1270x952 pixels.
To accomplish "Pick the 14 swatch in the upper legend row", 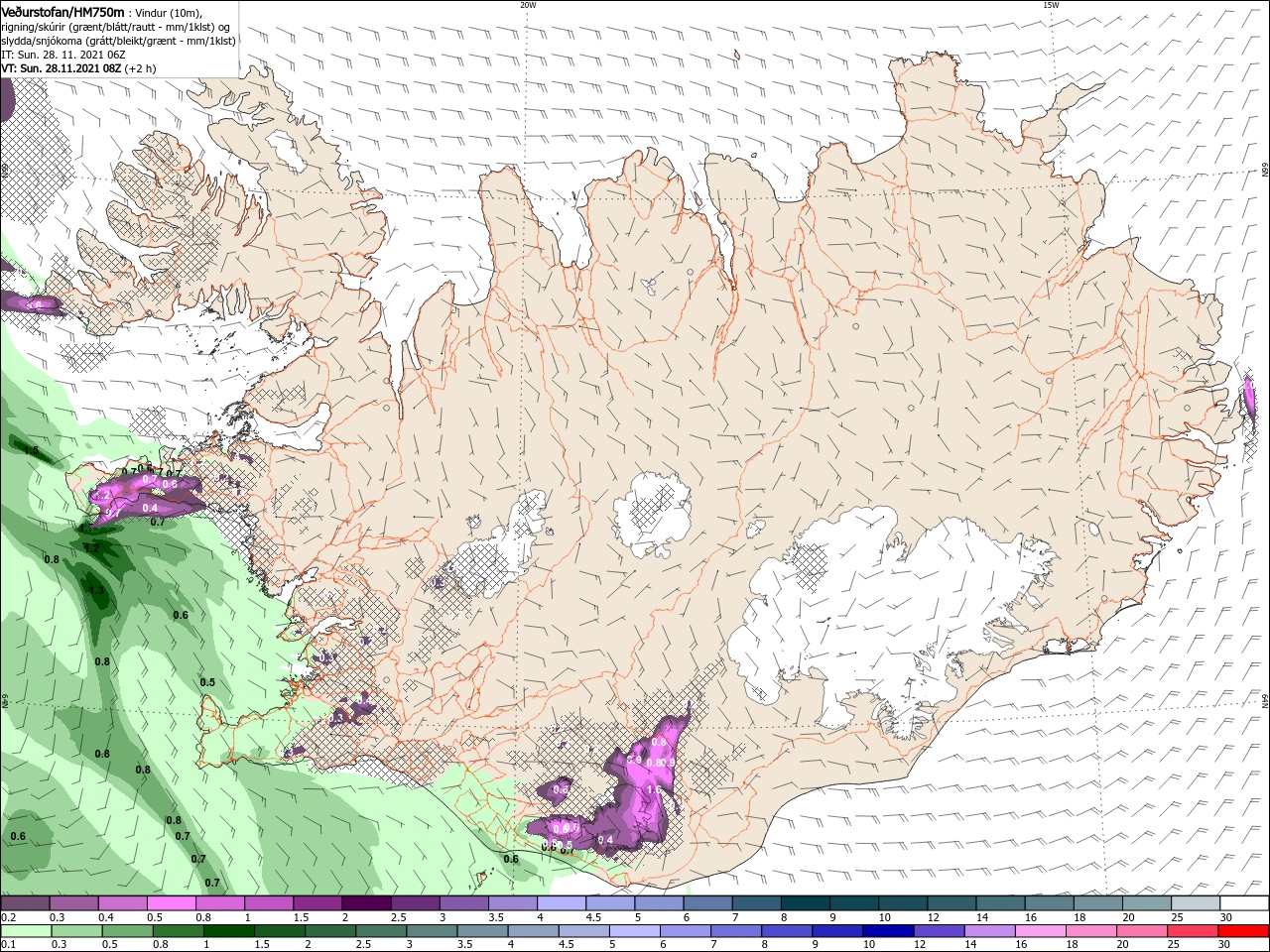I will [1001, 903].
